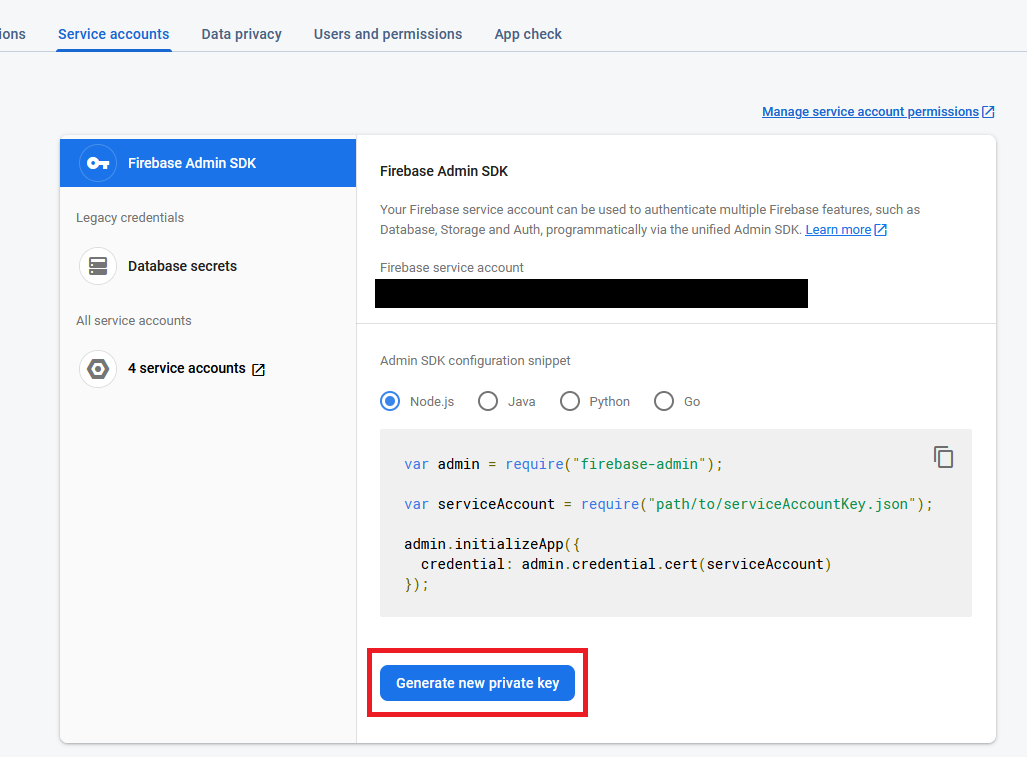Click the redacted Firebase service account field

[591, 293]
